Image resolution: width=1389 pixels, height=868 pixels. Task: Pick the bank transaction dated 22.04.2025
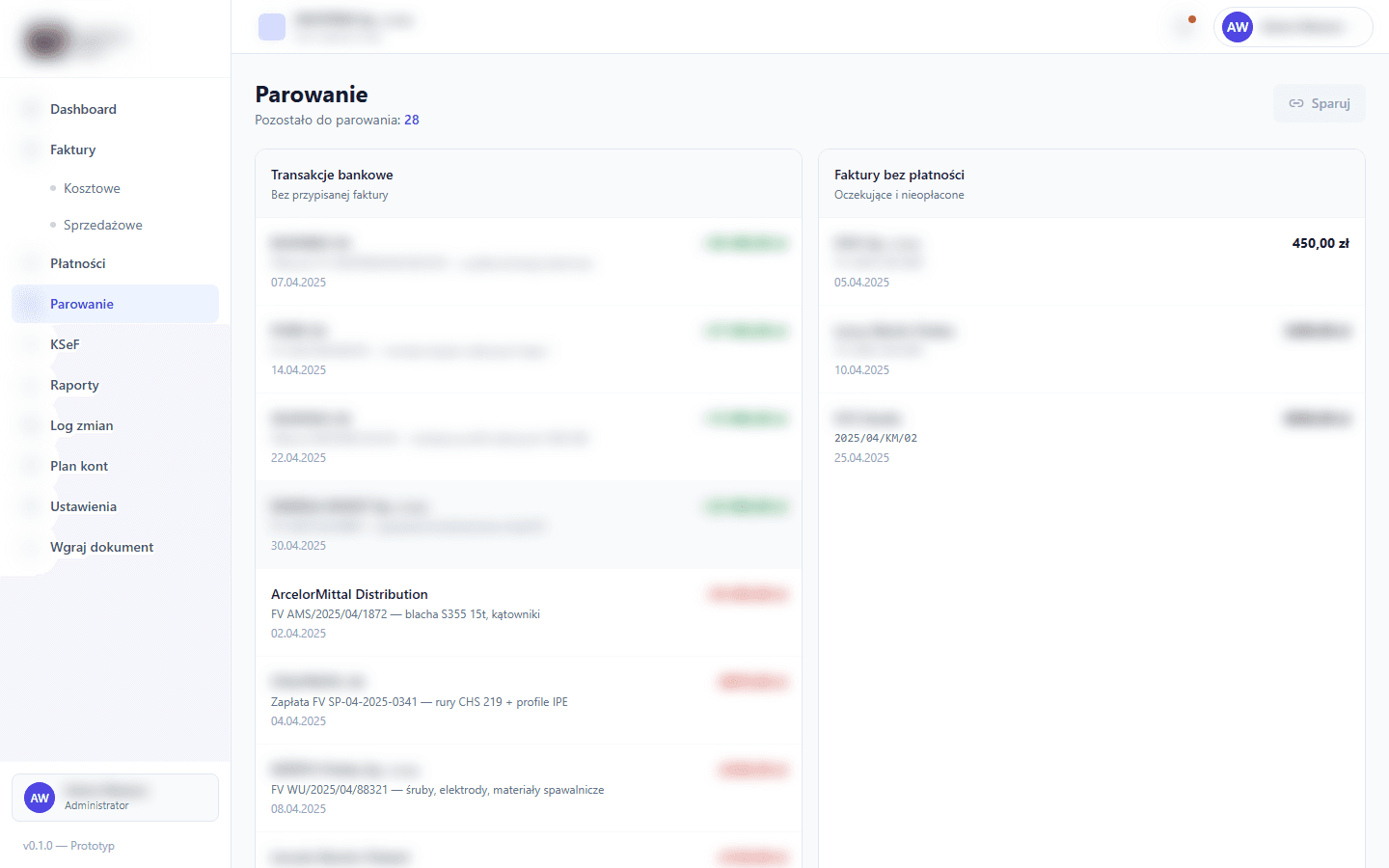point(529,438)
